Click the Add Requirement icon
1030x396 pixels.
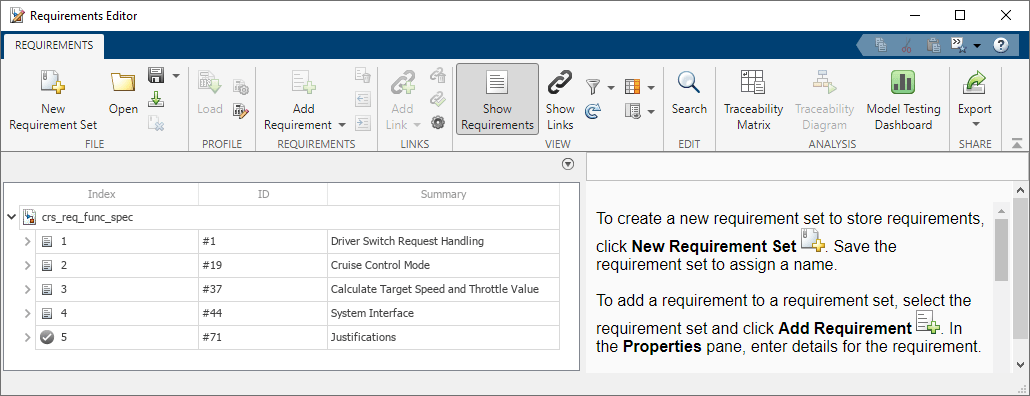304,83
